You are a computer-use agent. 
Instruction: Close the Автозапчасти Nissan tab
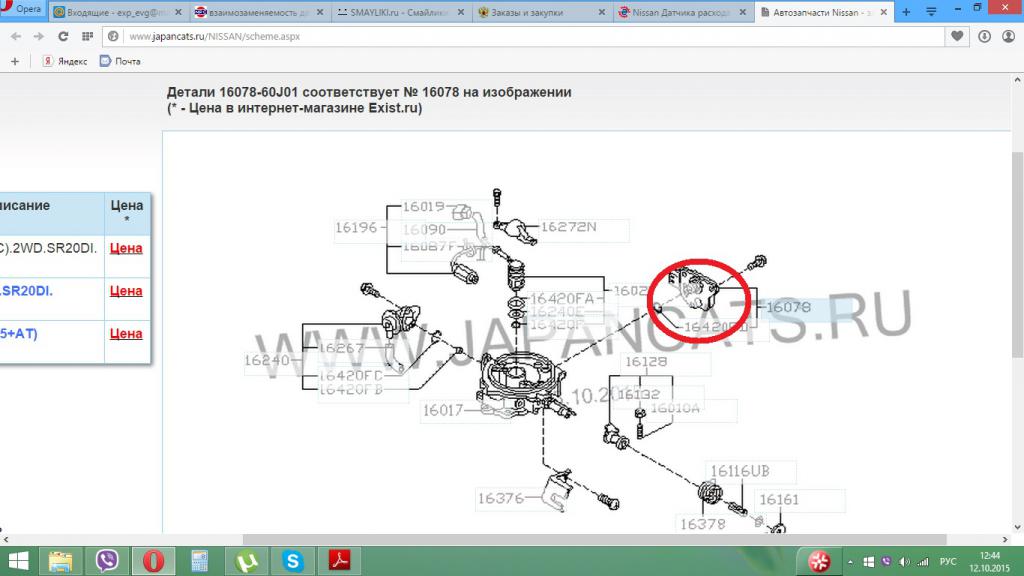(884, 12)
